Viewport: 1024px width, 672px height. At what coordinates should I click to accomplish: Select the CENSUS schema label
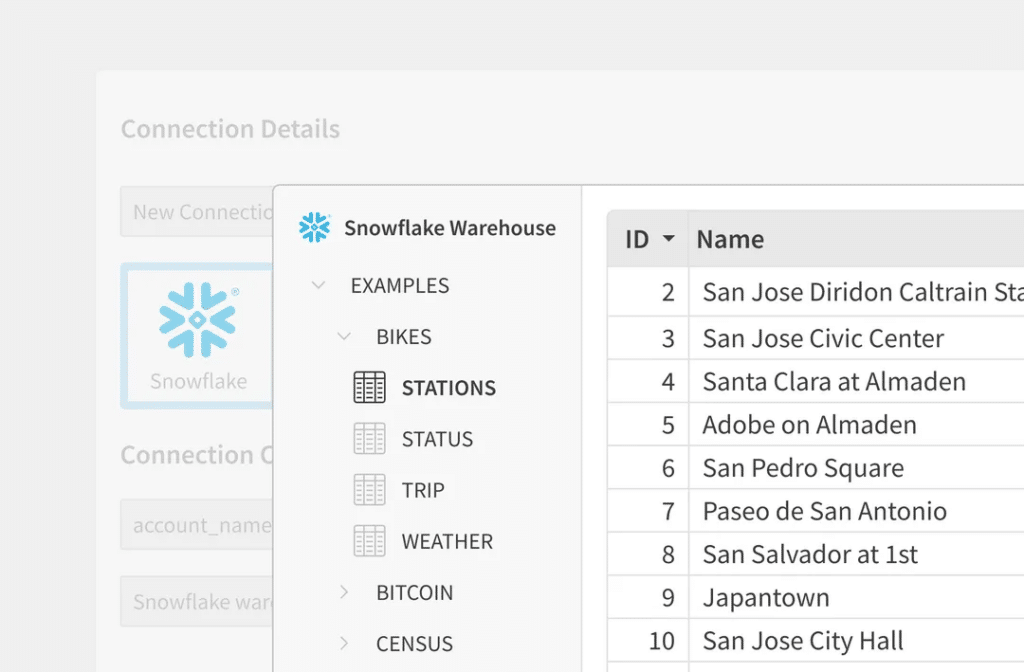[x=415, y=644]
